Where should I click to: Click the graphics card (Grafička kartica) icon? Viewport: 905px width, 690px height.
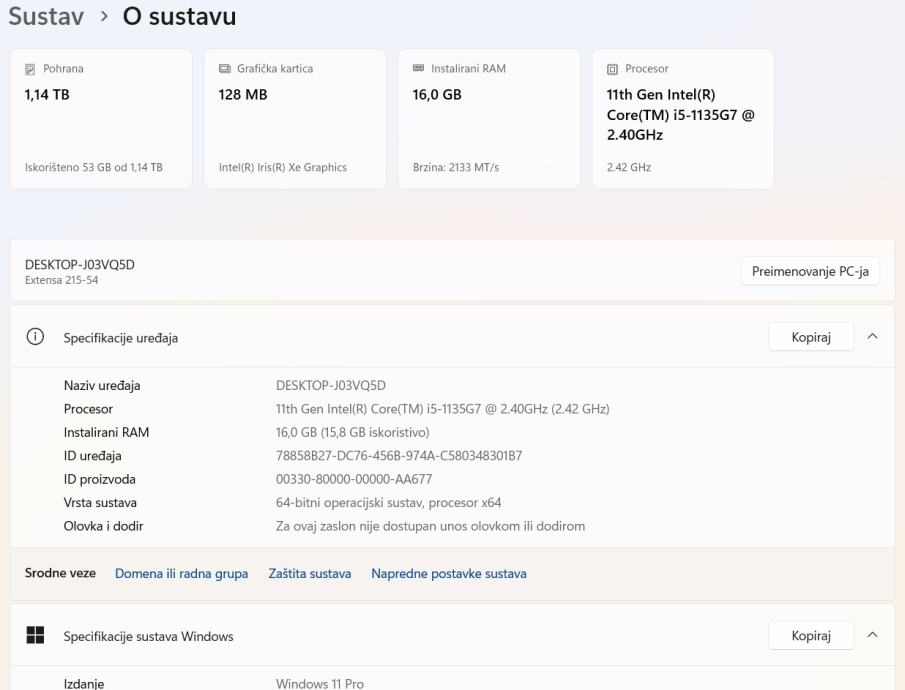[x=224, y=69]
